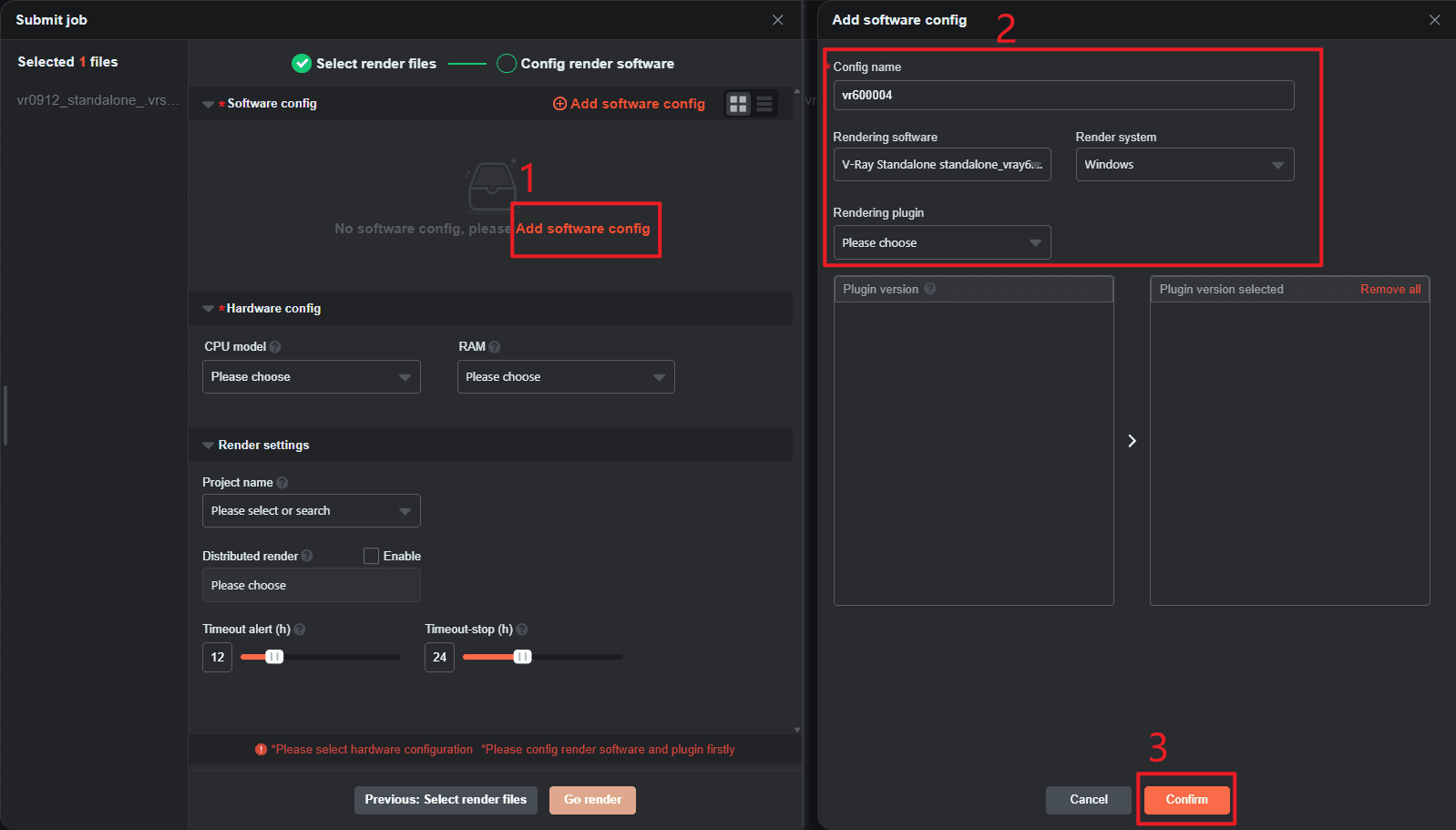Click the Config name input field
The image size is (1456, 830).
pyautogui.click(x=1062, y=96)
